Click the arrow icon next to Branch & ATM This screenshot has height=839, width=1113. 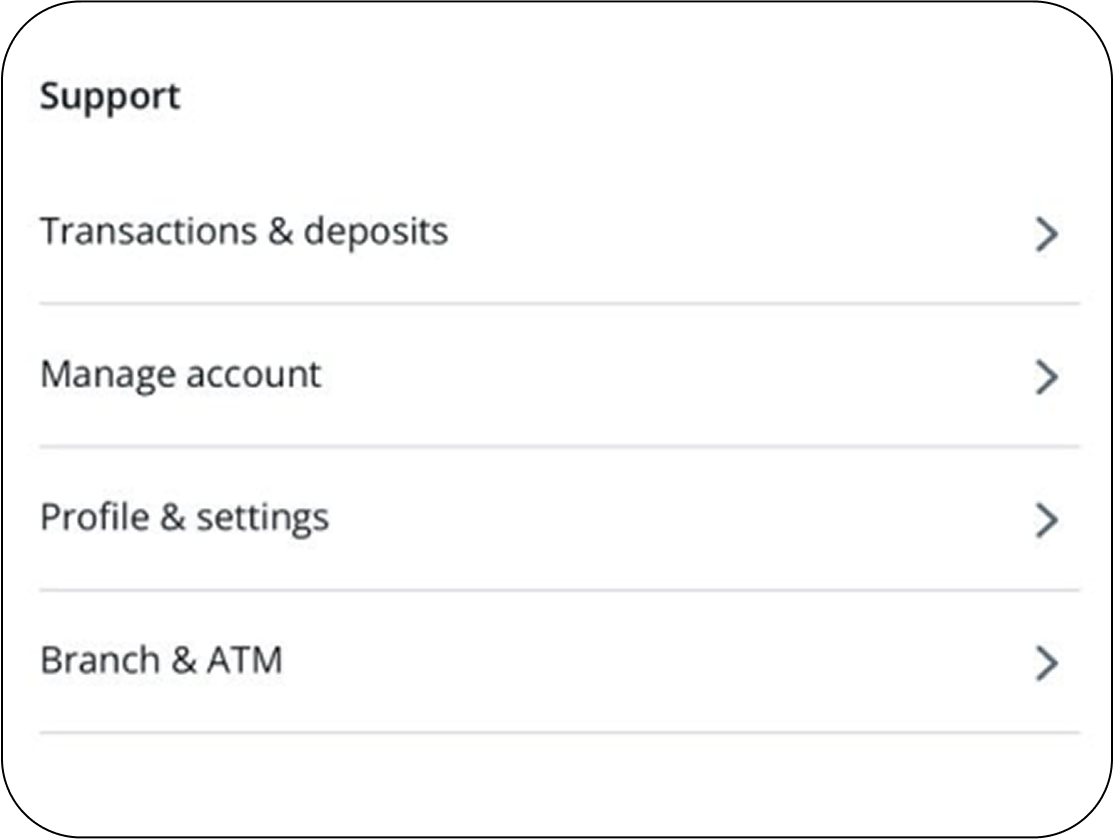click(1046, 663)
